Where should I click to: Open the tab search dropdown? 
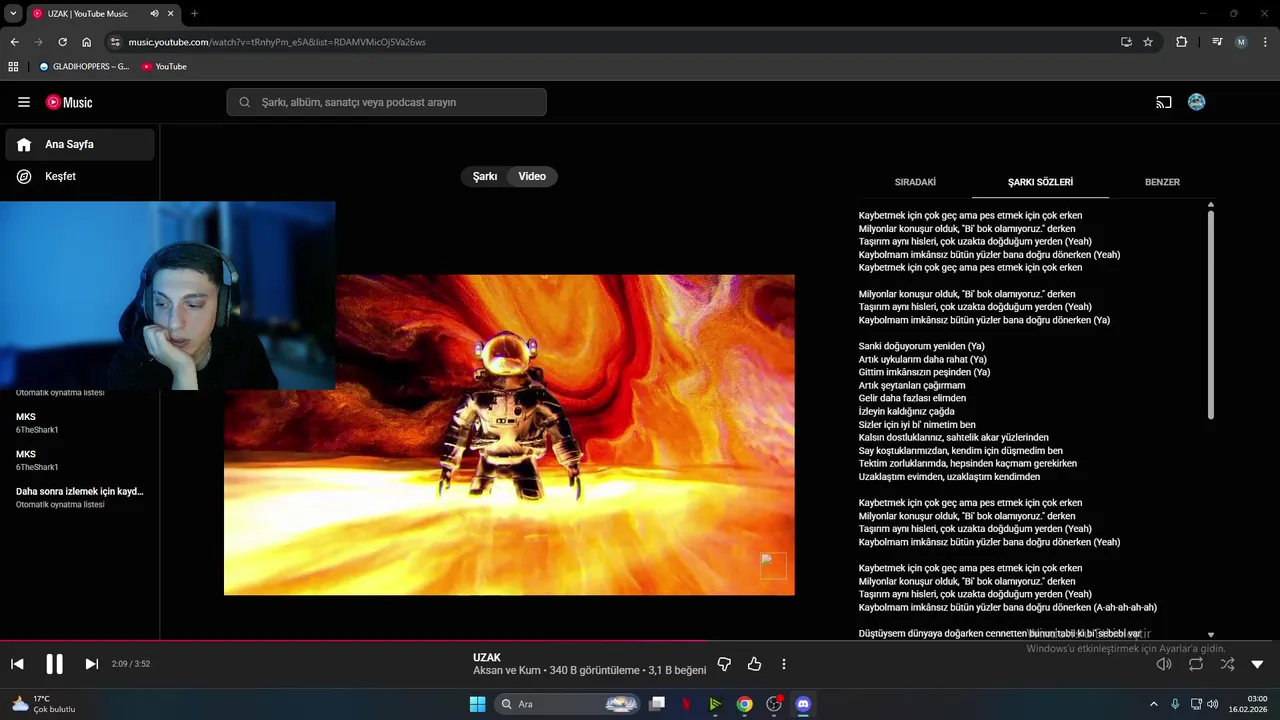tap(13, 14)
